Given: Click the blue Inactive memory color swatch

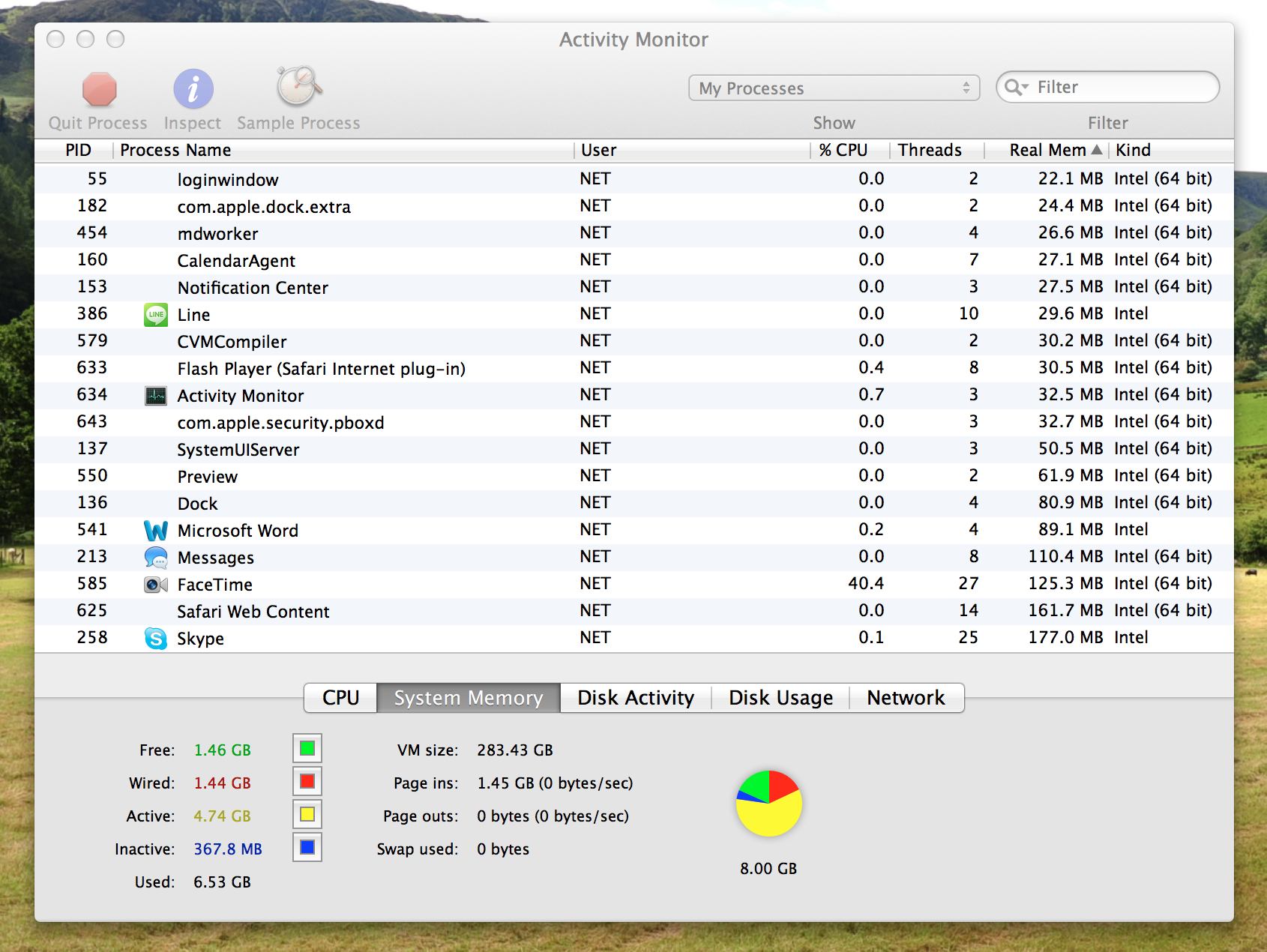Looking at the screenshot, I should pos(307,848).
